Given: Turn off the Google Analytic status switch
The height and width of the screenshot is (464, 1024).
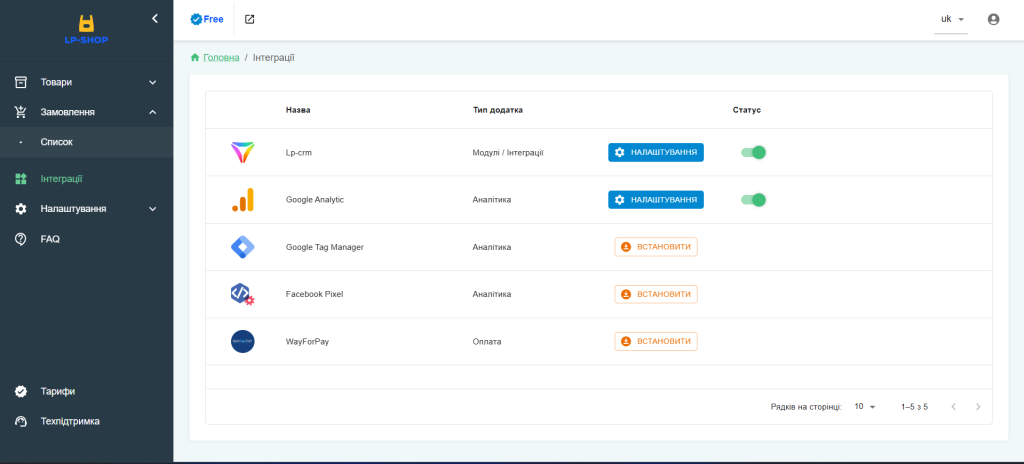Looking at the screenshot, I should pyautogui.click(x=753, y=200).
